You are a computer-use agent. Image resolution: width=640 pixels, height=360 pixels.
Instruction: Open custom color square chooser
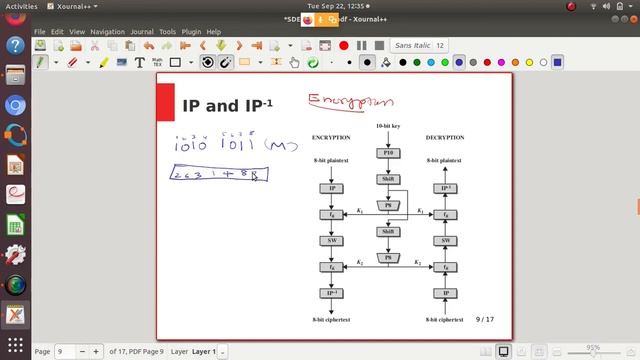pos(558,62)
